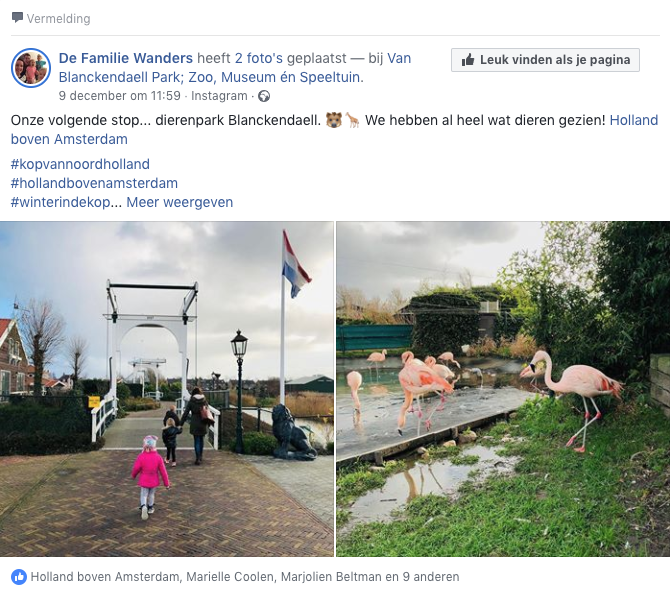Image resolution: width=671 pixels, height=596 pixels.
Task: Click Leuk vinden als je pagina
Action: pos(545,60)
